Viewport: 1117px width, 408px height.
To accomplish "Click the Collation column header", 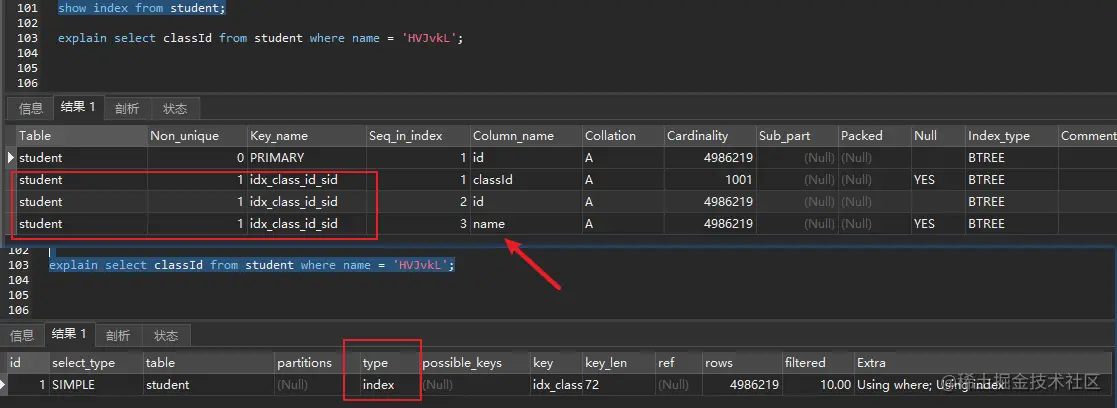I will (623, 135).
